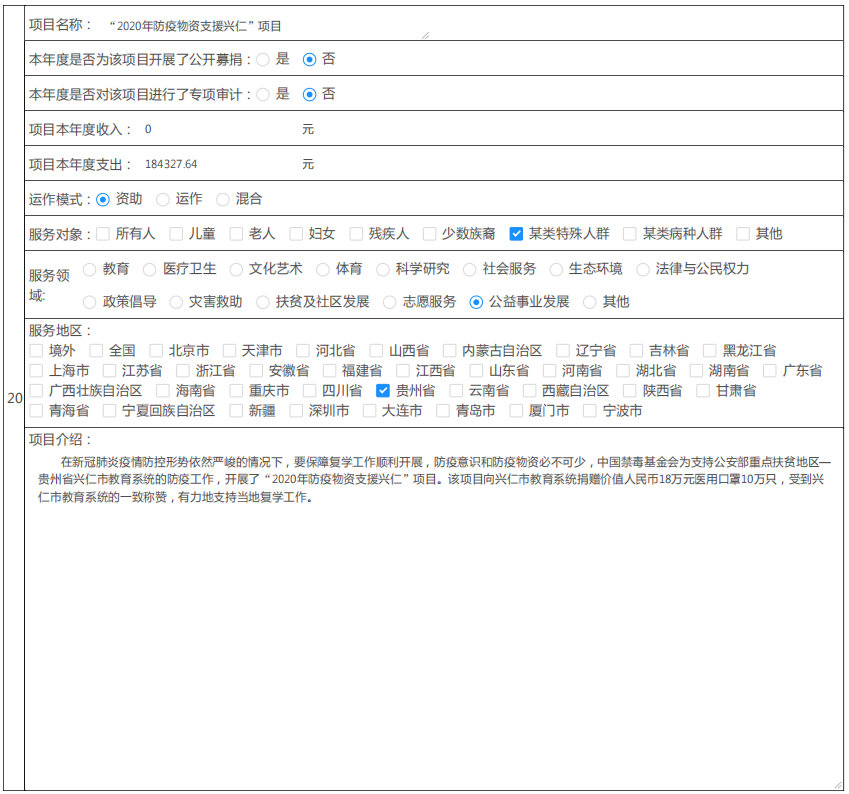
Task: Select '灾害救助' service field option
Action: click(x=176, y=302)
